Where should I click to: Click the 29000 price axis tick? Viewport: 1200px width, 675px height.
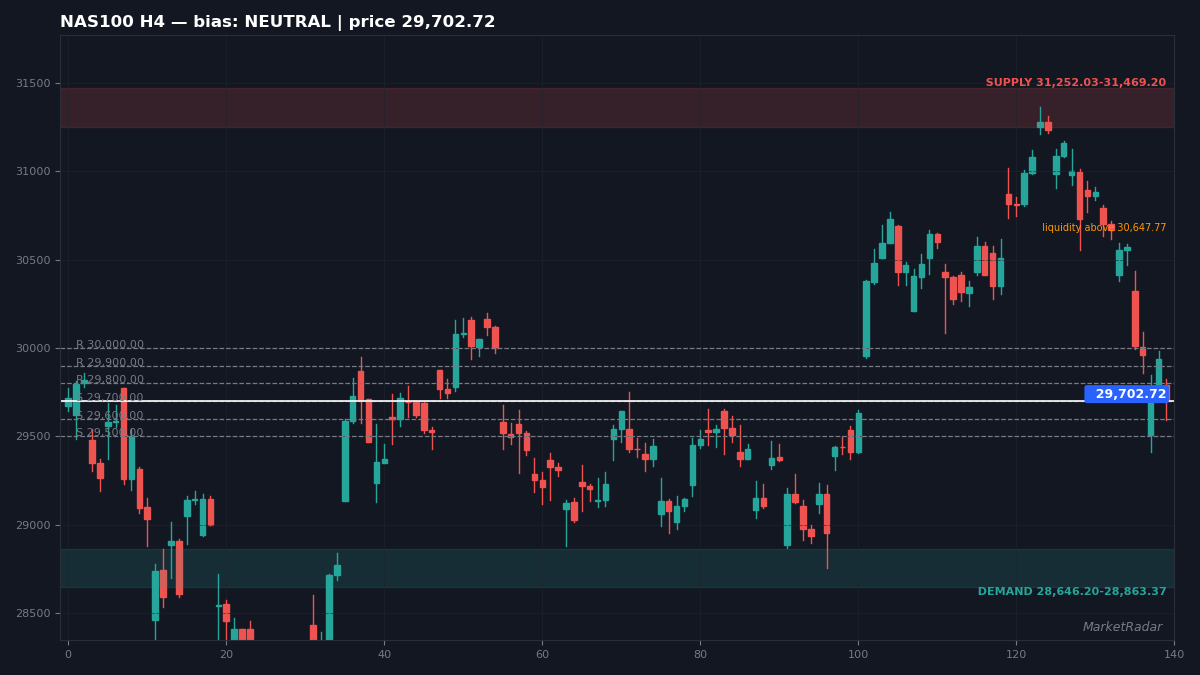pos(33,525)
